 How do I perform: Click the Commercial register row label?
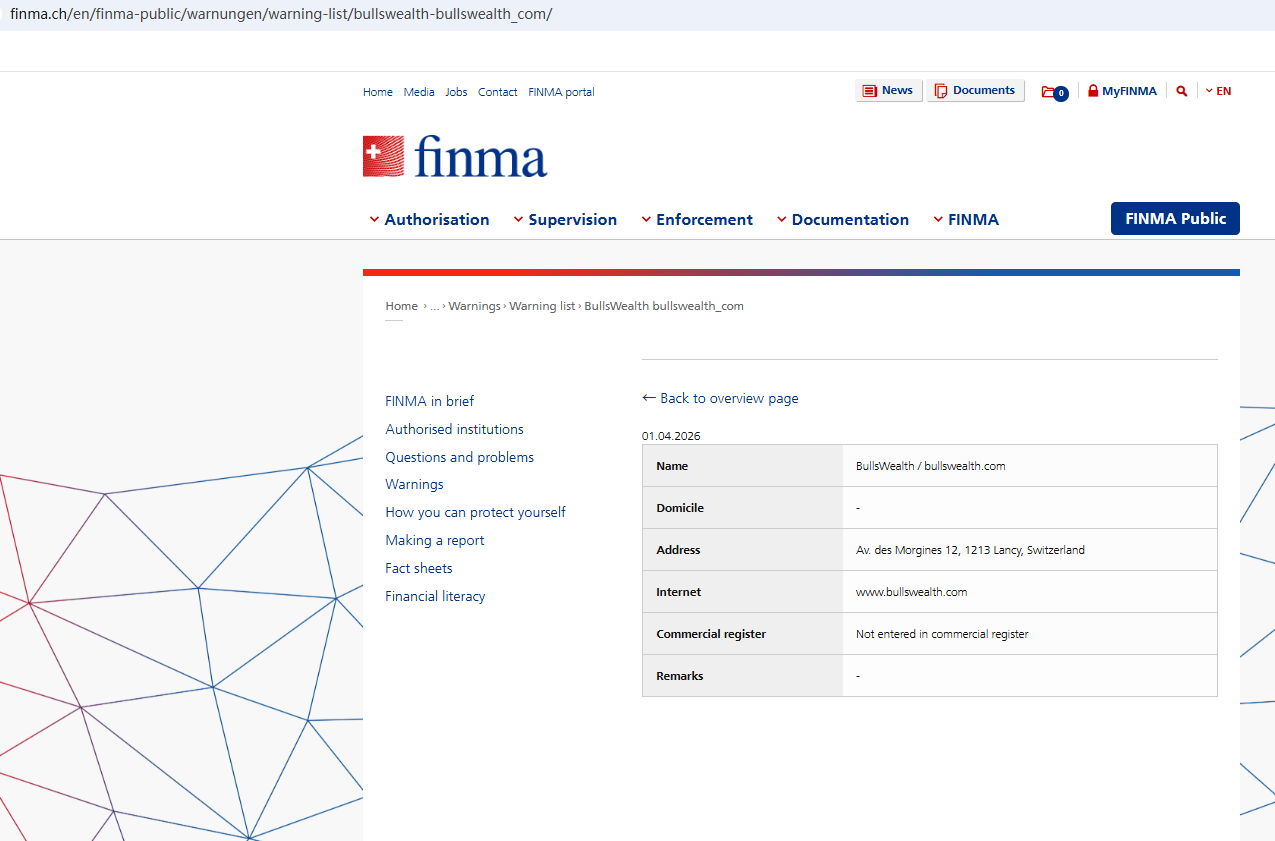coord(711,634)
